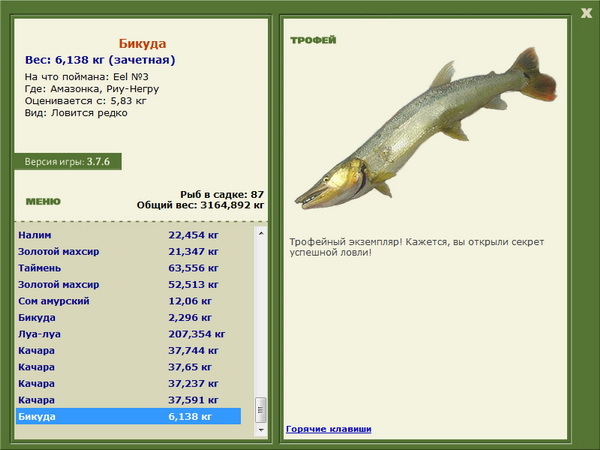This screenshot has width=600, height=450.
Task: Click the Бикуда fish title
Action: point(142,43)
